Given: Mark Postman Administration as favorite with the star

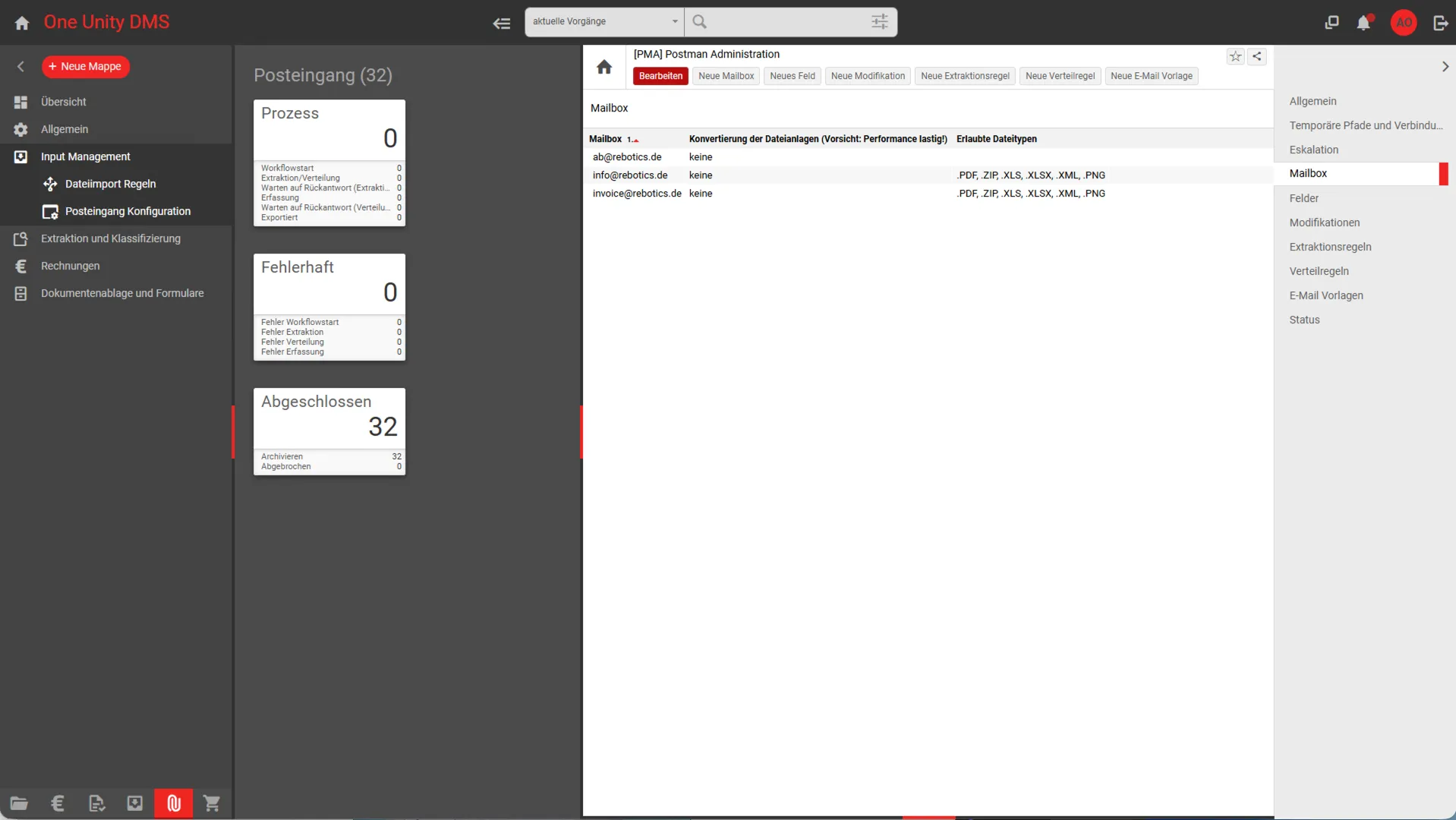Looking at the screenshot, I should [x=1236, y=56].
